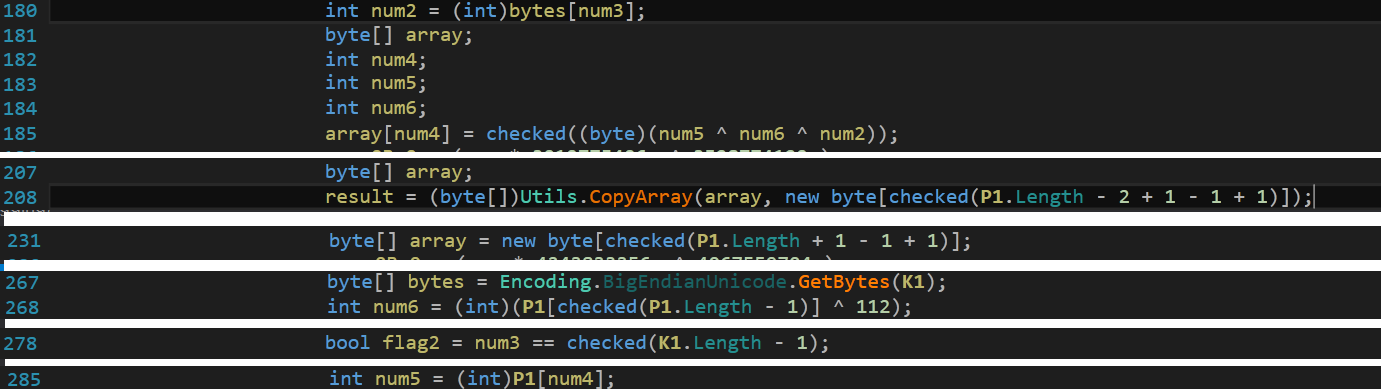Image resolution: width=1381 pixels, height=389 pixels.
Task: Click line number 285
Action: click(25, 379)
